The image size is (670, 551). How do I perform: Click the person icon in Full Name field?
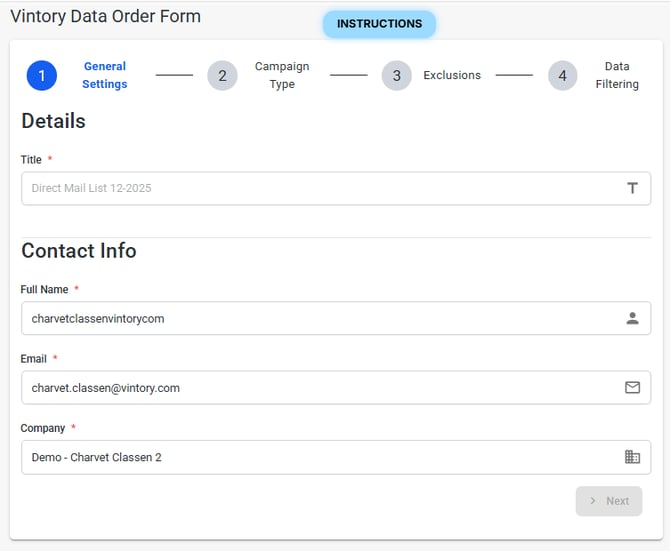point(632,318)
